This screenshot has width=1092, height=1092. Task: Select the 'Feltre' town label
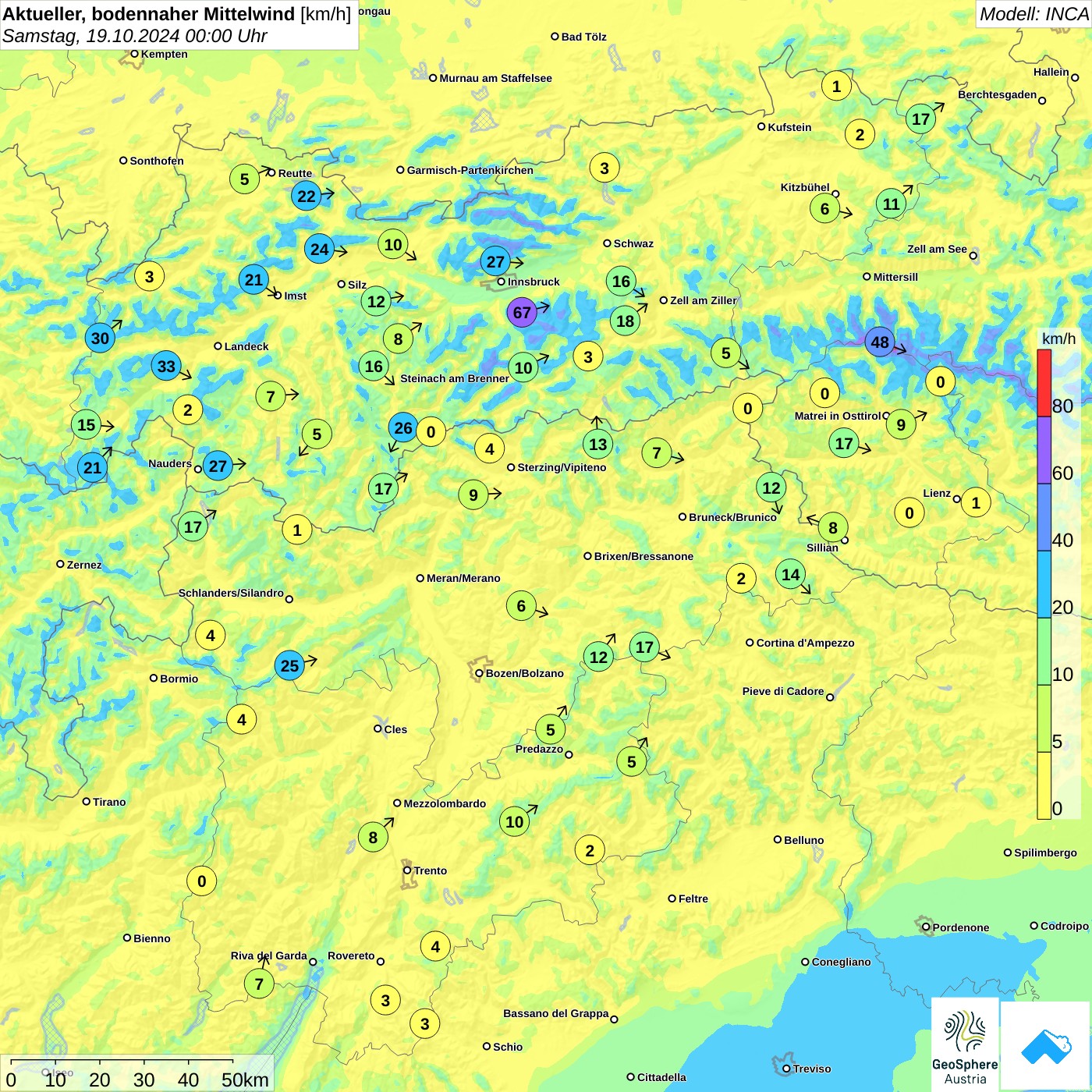point(693,899)
